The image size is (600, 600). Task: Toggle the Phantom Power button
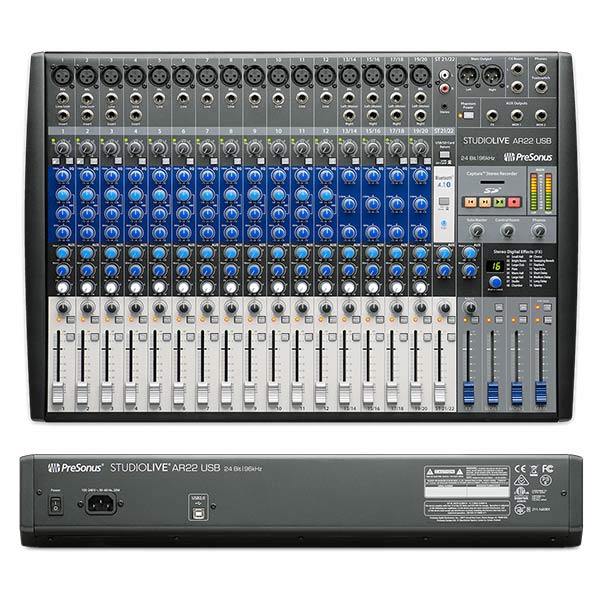468,115
